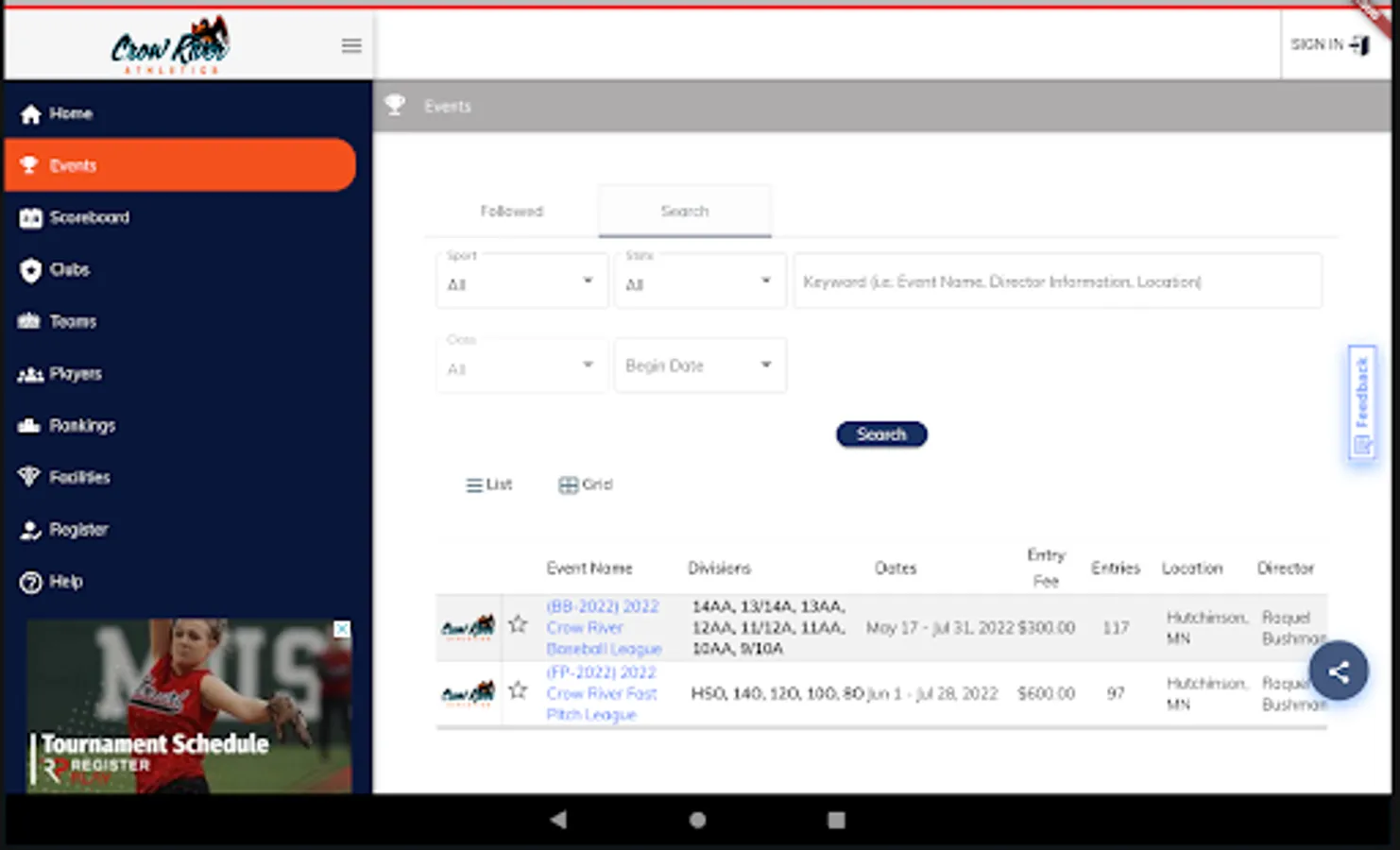
Task: Expand the Class dropdown
Action: pos(521,365)
